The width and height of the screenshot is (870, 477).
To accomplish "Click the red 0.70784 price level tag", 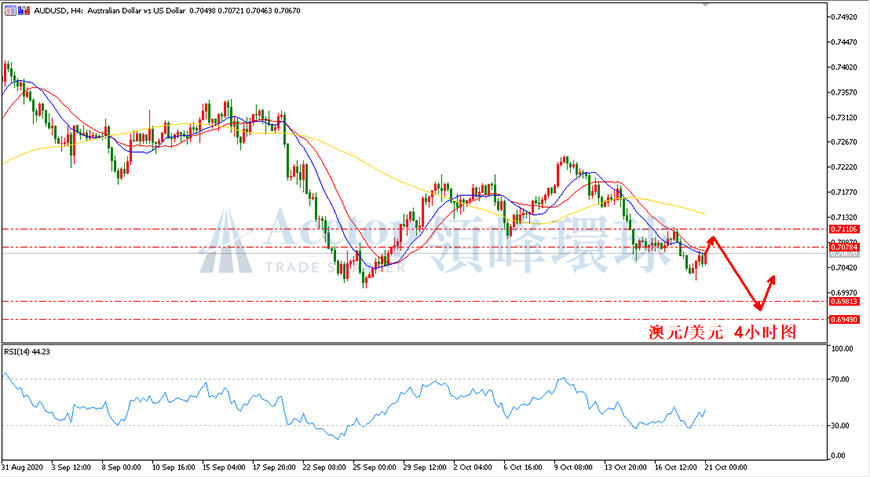I will (844, 247).
